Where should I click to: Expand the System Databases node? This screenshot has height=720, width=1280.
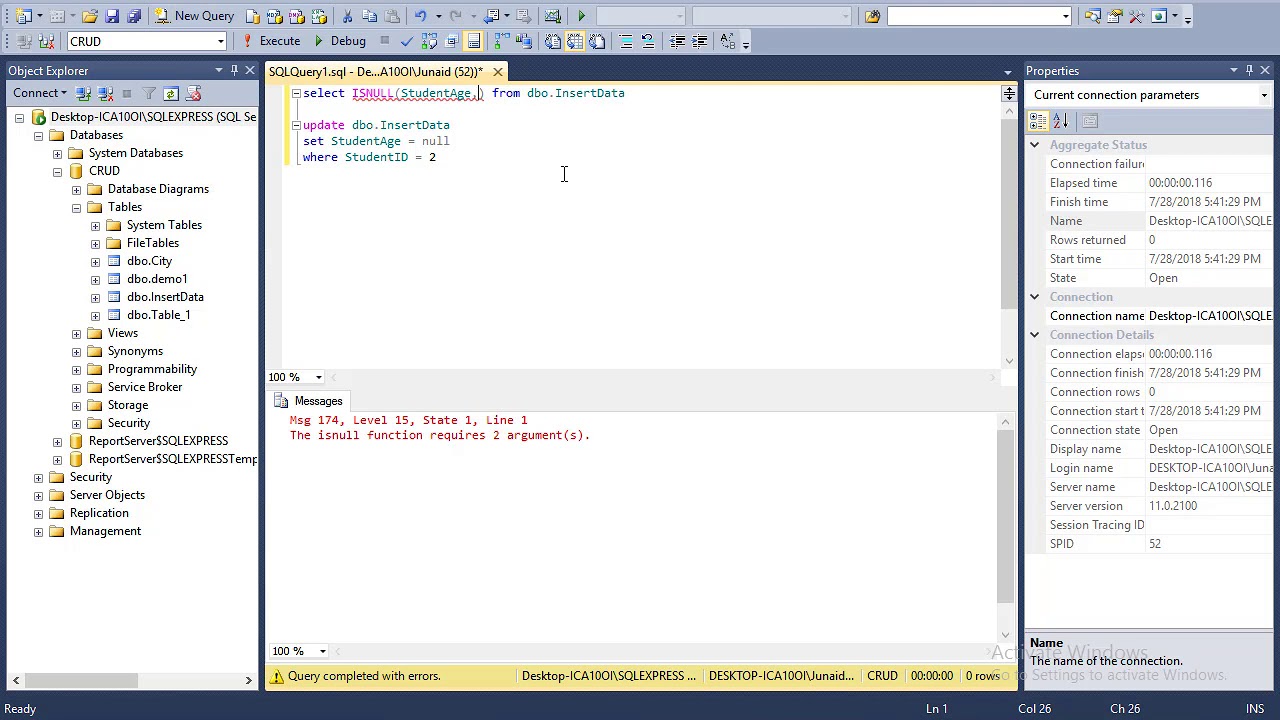coord(57,153)
